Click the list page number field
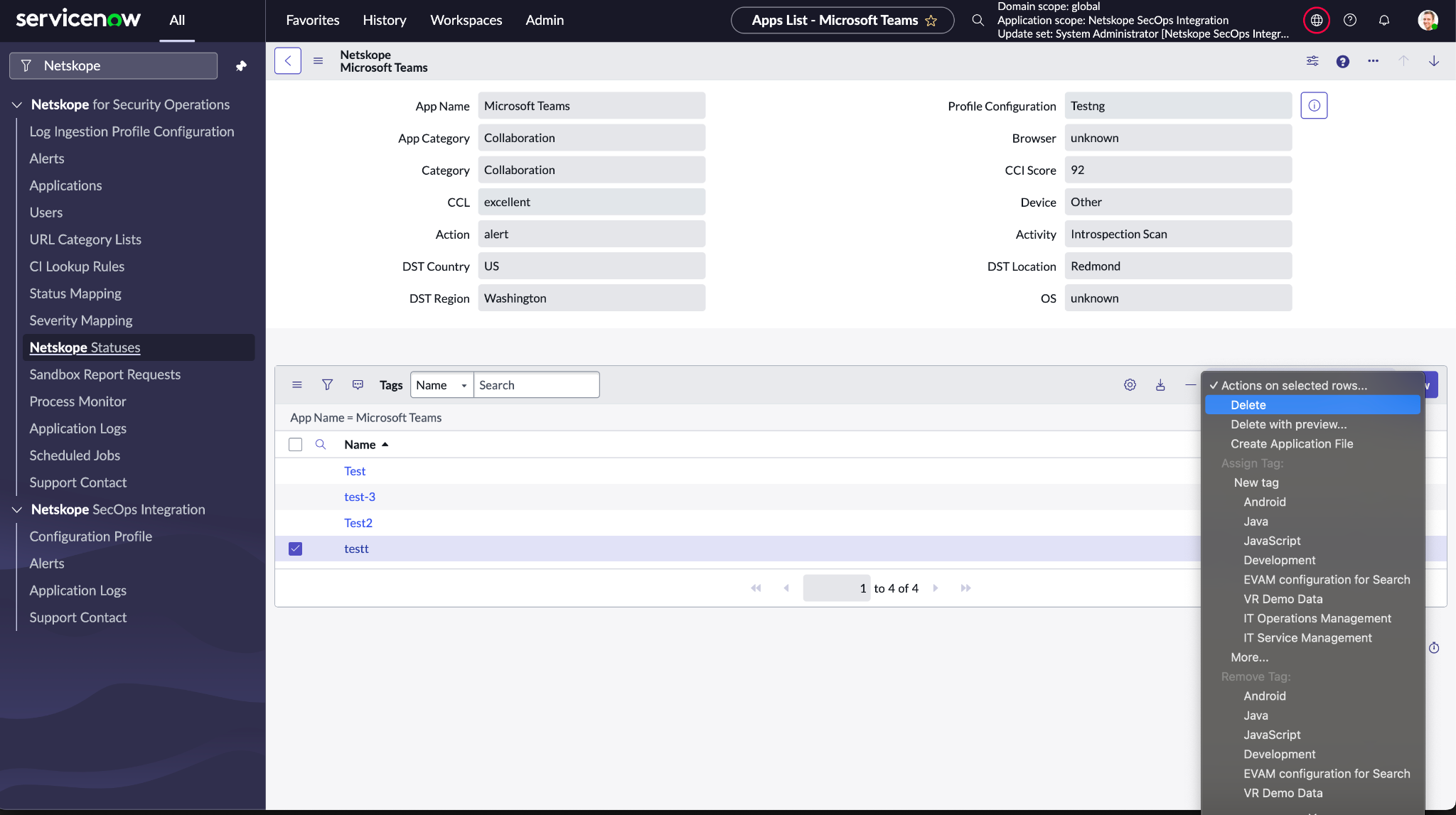Viewport: 1456px width, 815px height. coord(836,588)
